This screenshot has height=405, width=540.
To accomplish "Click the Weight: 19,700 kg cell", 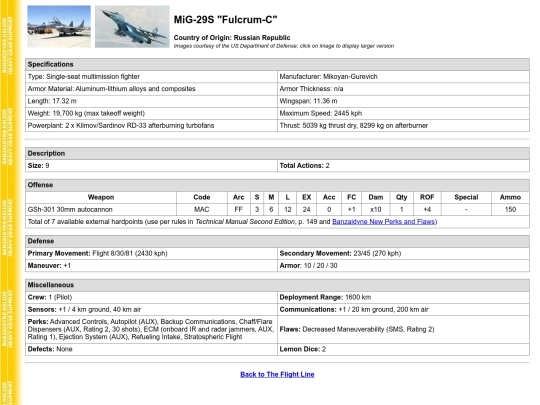I will coord(152,113).
